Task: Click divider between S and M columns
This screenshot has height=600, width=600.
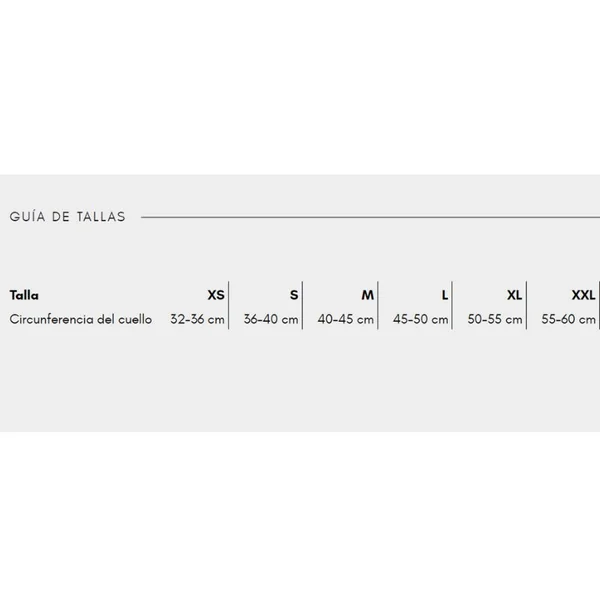Action: point(302,305)
